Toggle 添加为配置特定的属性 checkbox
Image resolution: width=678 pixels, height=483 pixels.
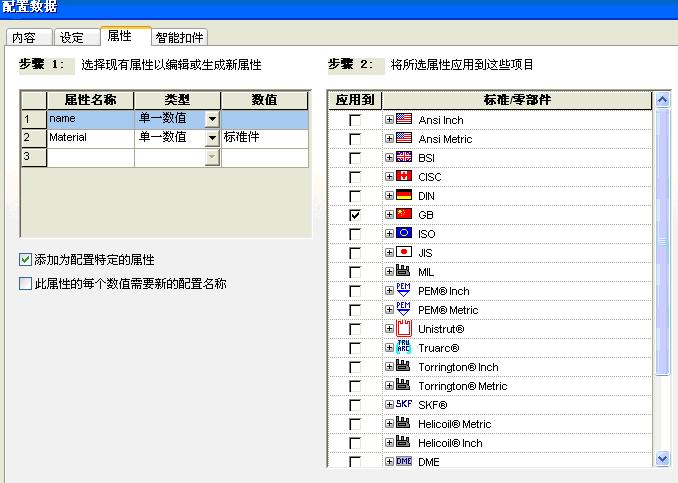coord(26,259)
